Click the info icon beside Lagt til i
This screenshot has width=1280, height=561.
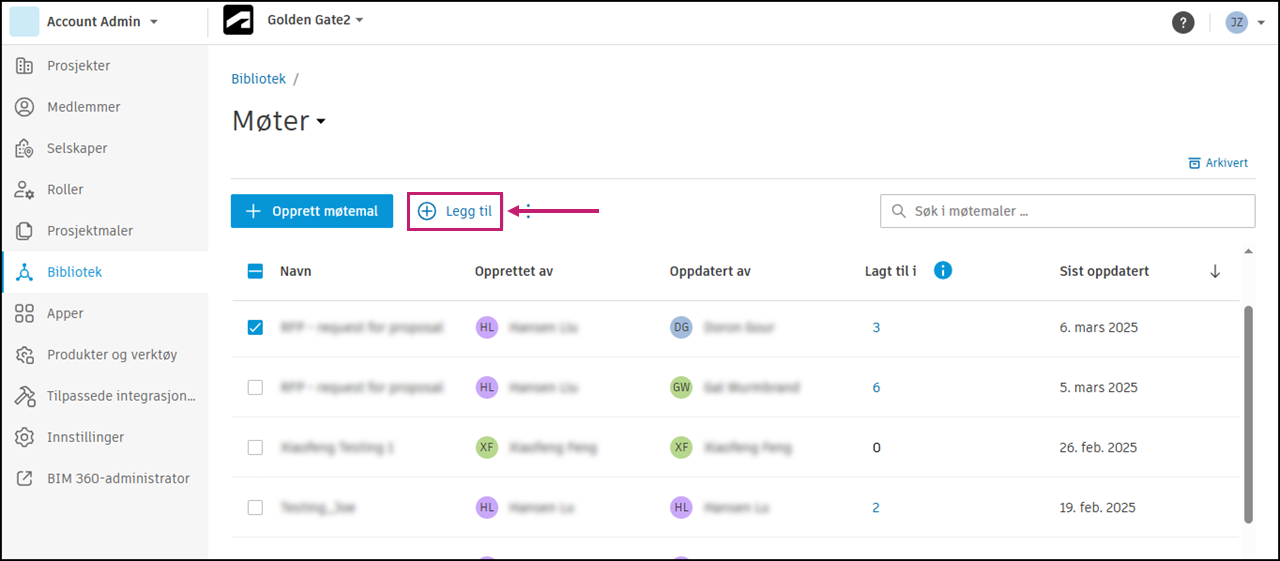(942, 270)
